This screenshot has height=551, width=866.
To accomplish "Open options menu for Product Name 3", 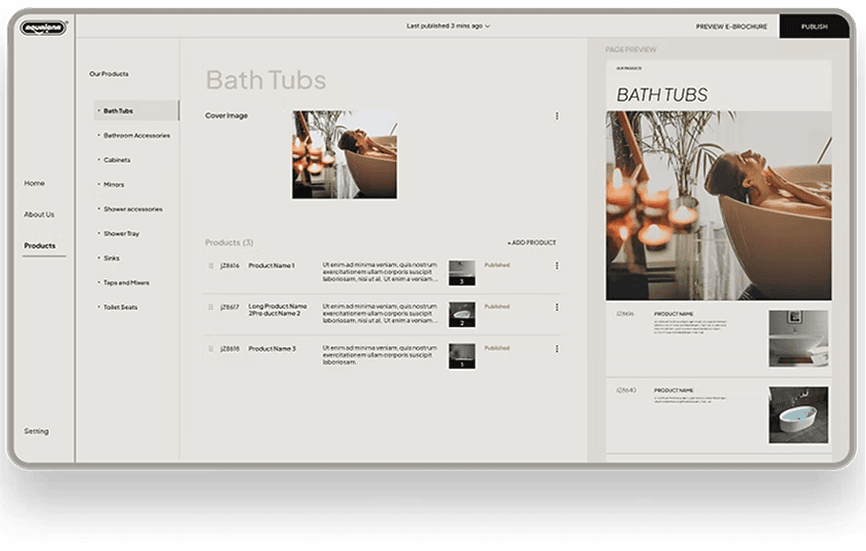I will [x=557, y=349].
